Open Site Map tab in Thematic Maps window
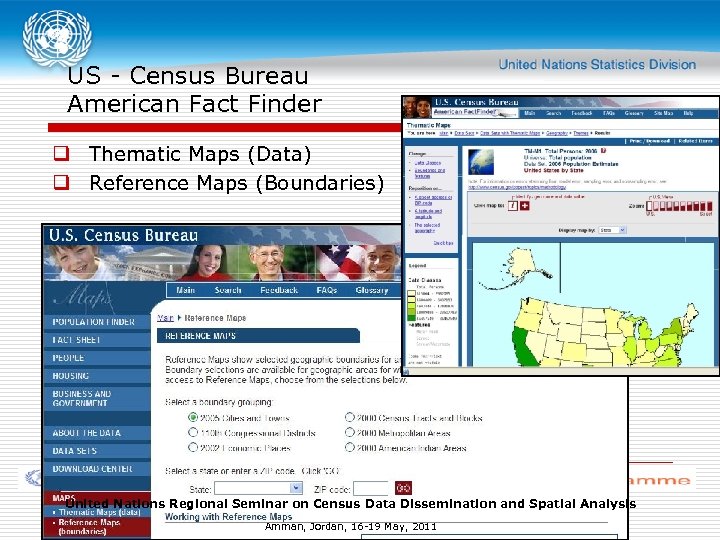Image resolution: width=720 pixels, height=540 pixels. coord(664,113)
